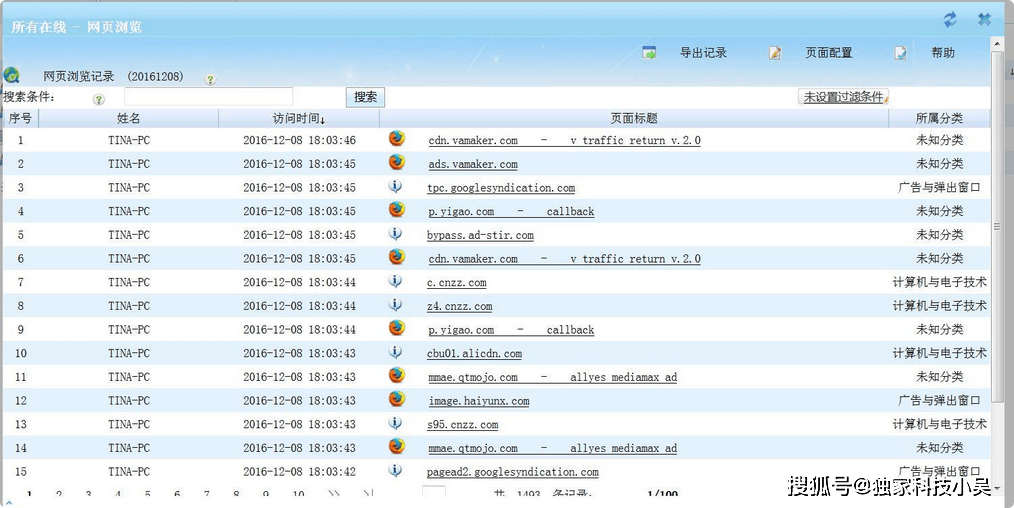Click the page configuration pencil icon

pos(775,53)
